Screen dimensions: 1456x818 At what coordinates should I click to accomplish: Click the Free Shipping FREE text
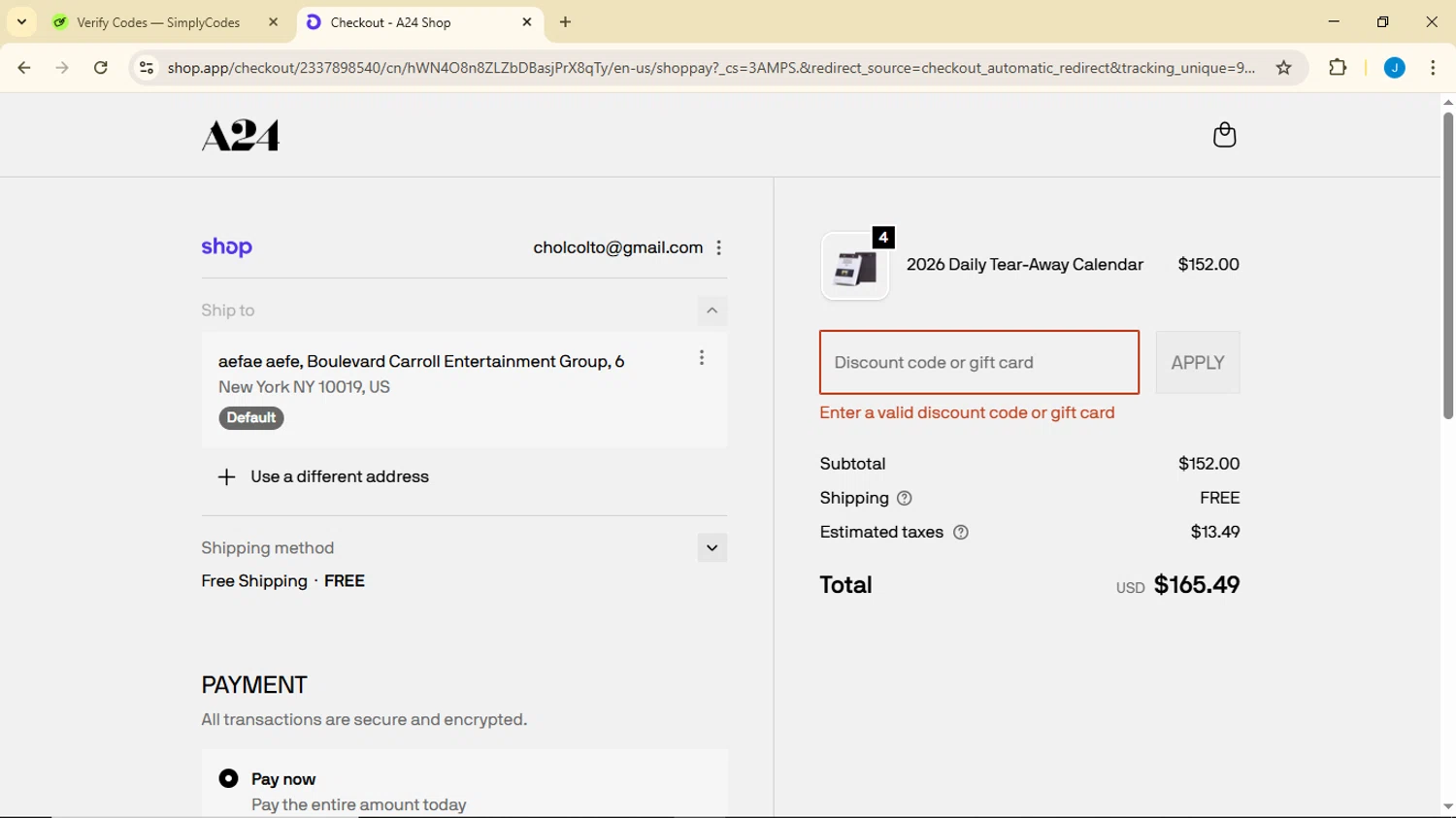pyautogui.click(x=283, y=581)
